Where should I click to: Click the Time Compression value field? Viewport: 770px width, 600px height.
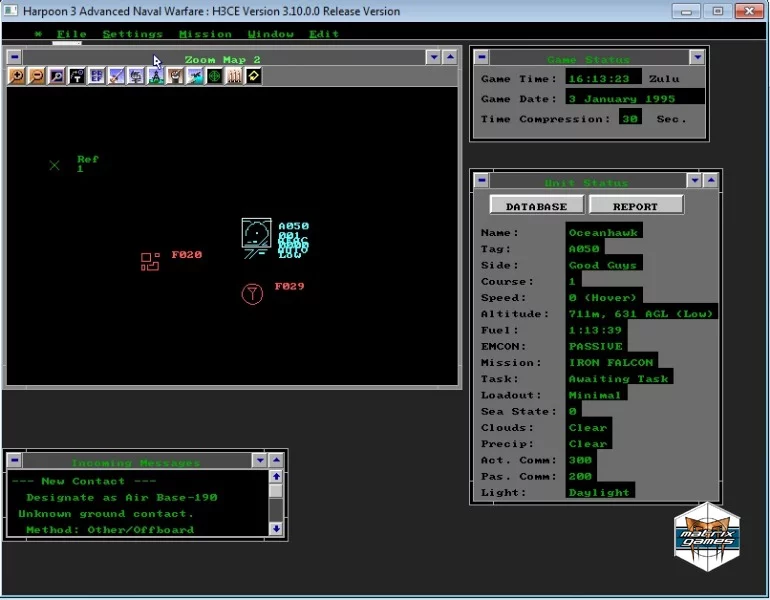click(x=630, y=119)
